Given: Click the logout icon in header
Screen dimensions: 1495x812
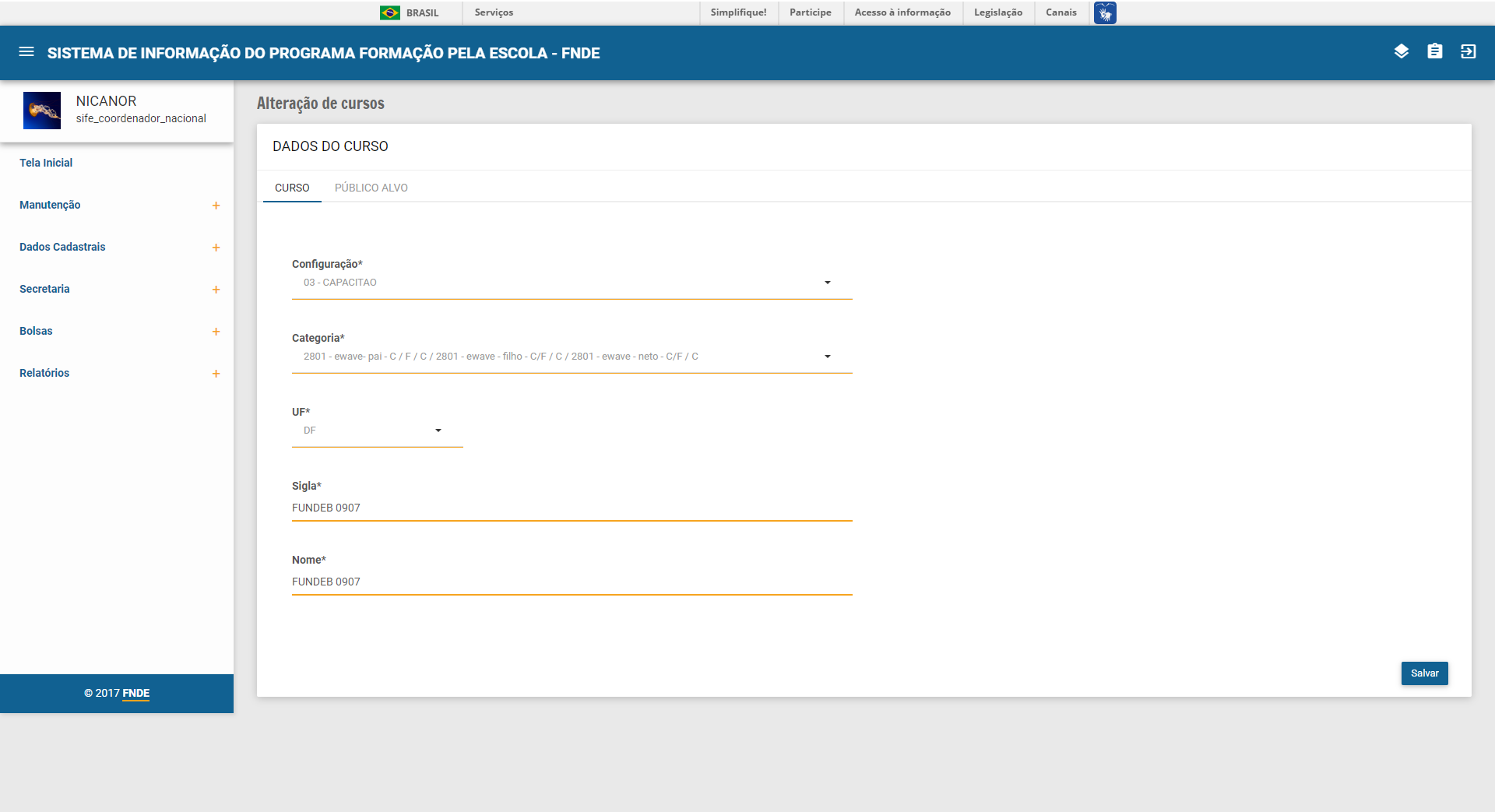Looking at the screenshot, I should click(1468, 52).
